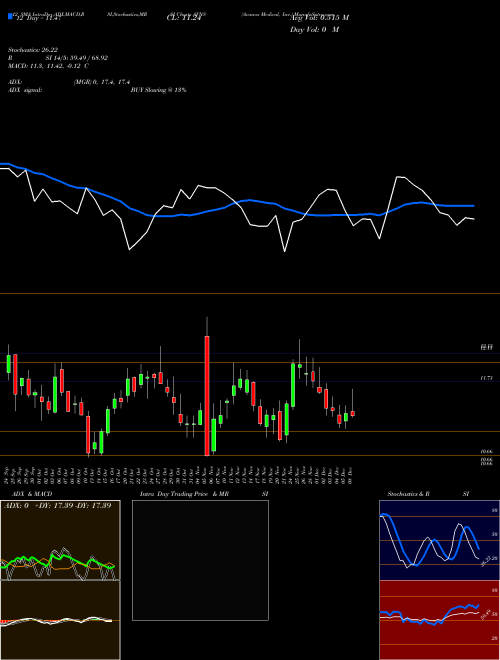Image resolution: width=500 pixels, height=660 pixels.
Task: Click the 'ADX signal:' label
Action: tap(25, 90)
